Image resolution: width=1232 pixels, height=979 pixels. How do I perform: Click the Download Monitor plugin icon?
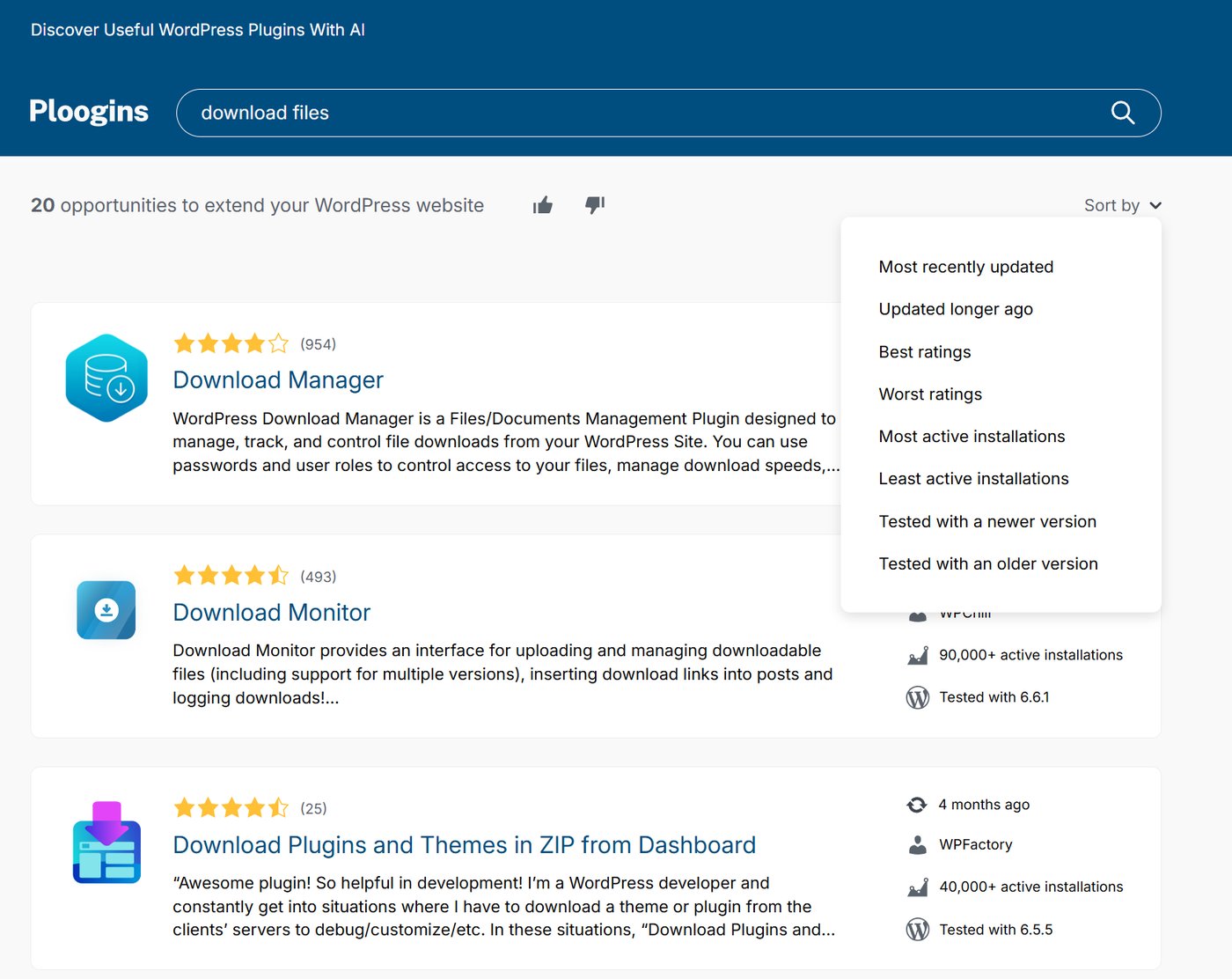(106, 610)
